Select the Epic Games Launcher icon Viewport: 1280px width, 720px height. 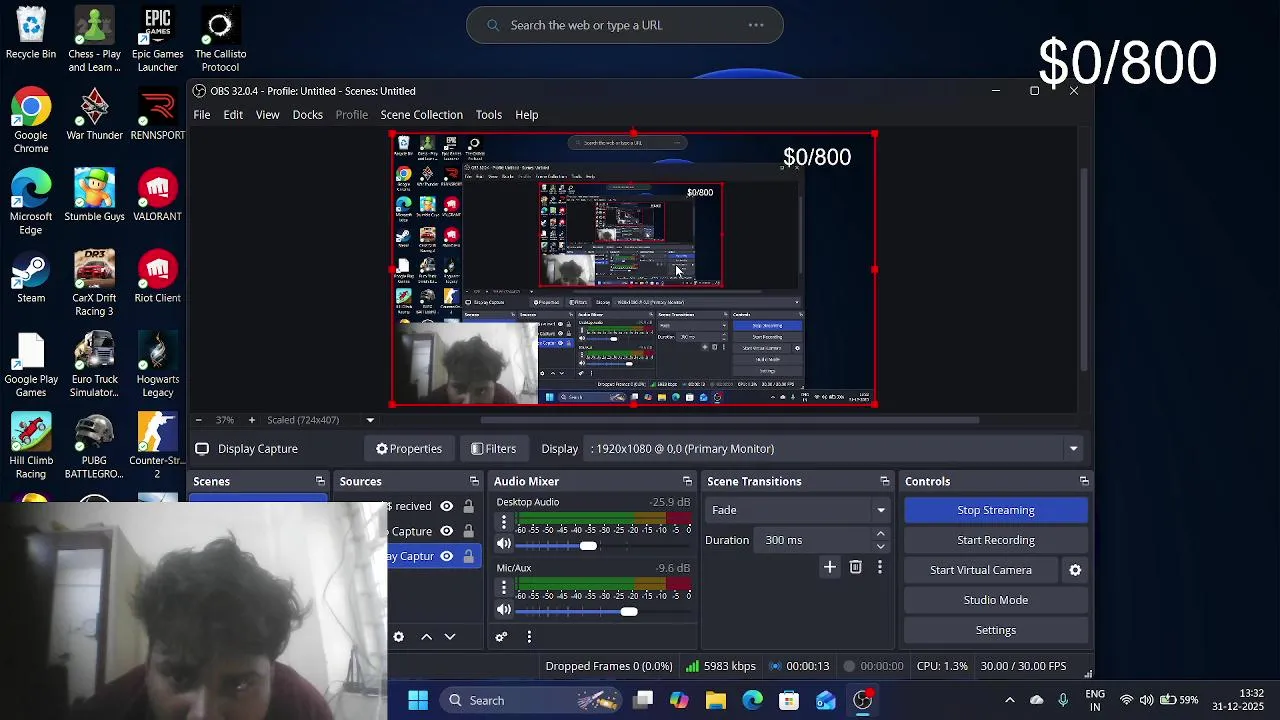(x=157, y=40)
